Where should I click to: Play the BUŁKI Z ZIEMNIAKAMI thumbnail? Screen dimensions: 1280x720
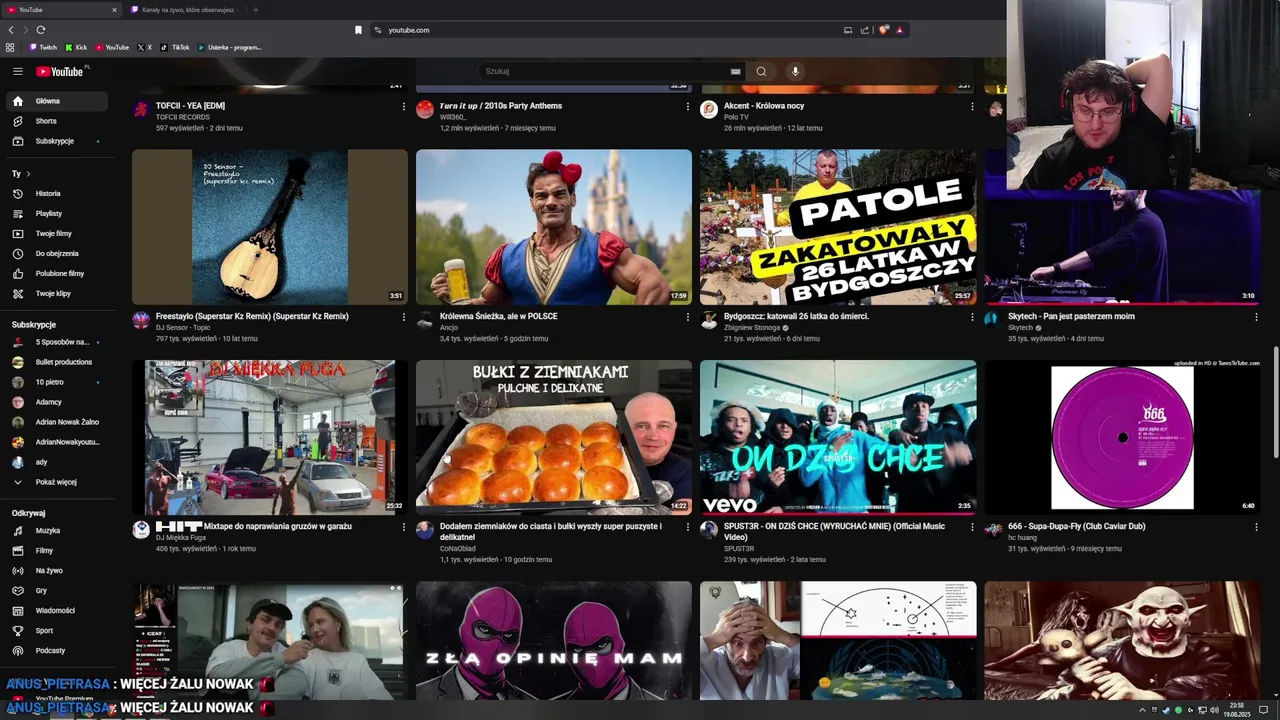[x=554, y=437]
